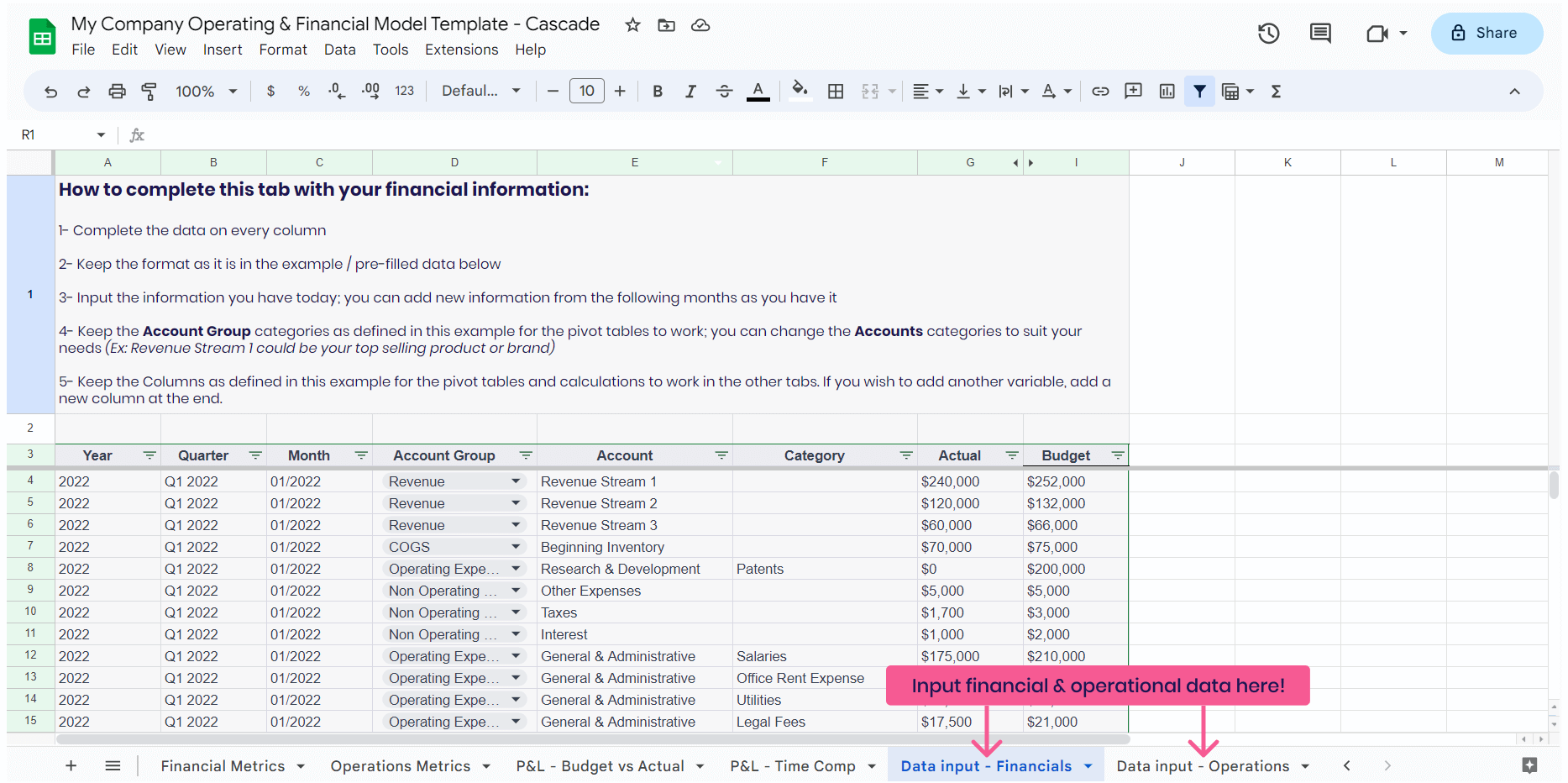Screen dimensions: 1568x783
Task: Undo the last action
Action: [50, 91]
